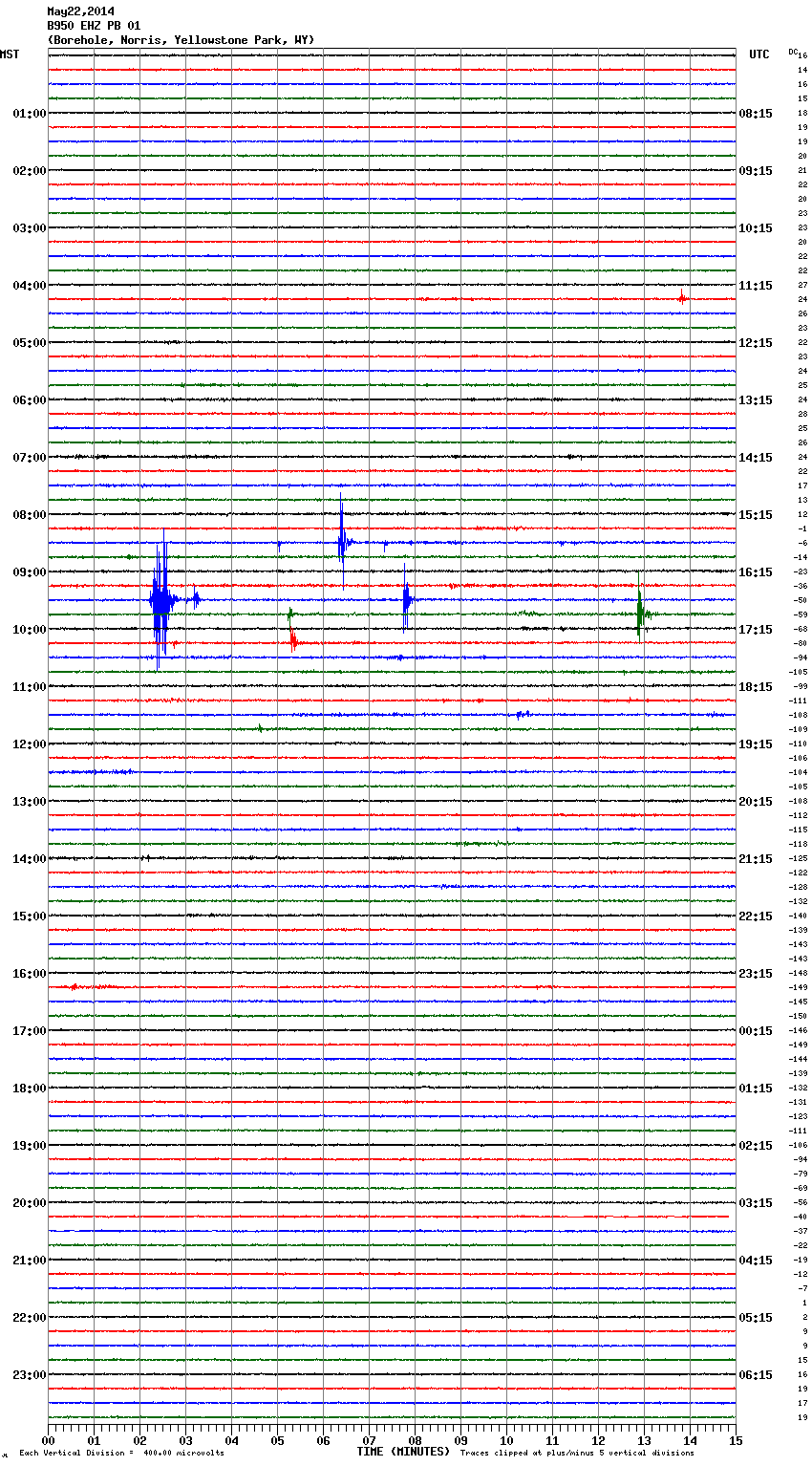Select the station code B950 EHZ PB 01
Screen dimensions: 812x1466
[x=94, y=26]
